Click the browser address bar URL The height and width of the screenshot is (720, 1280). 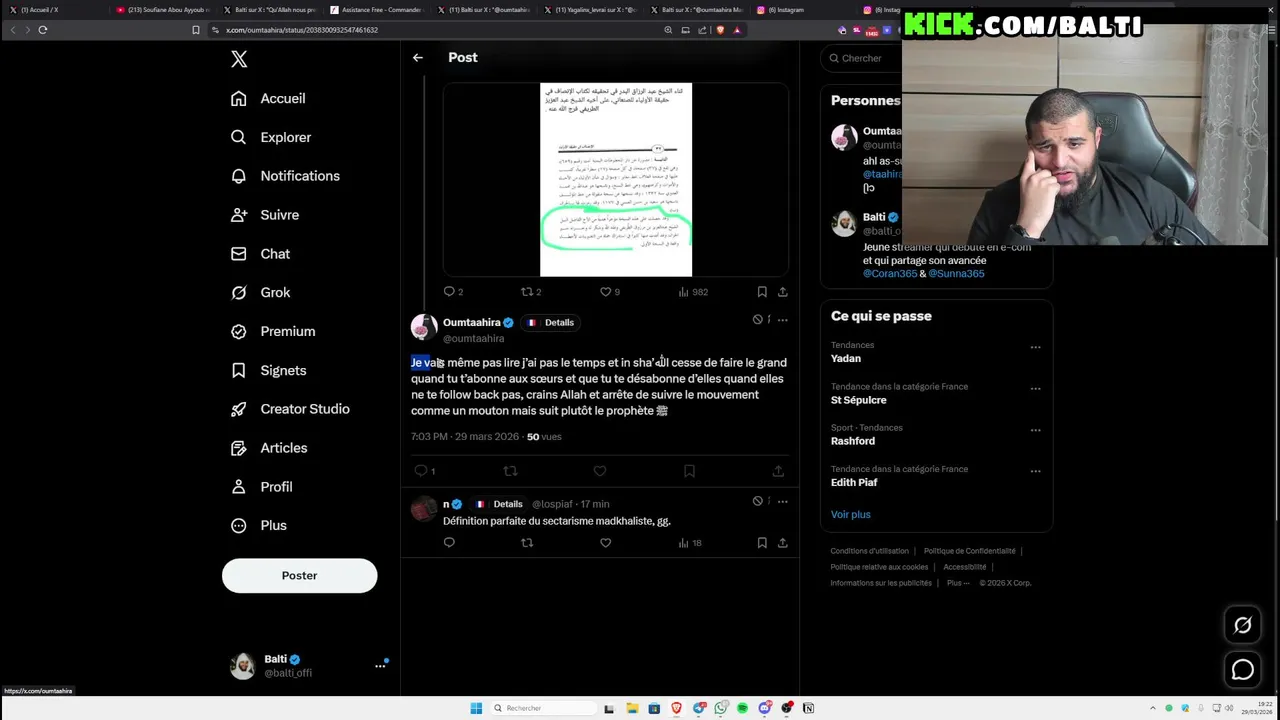point(302,30)
